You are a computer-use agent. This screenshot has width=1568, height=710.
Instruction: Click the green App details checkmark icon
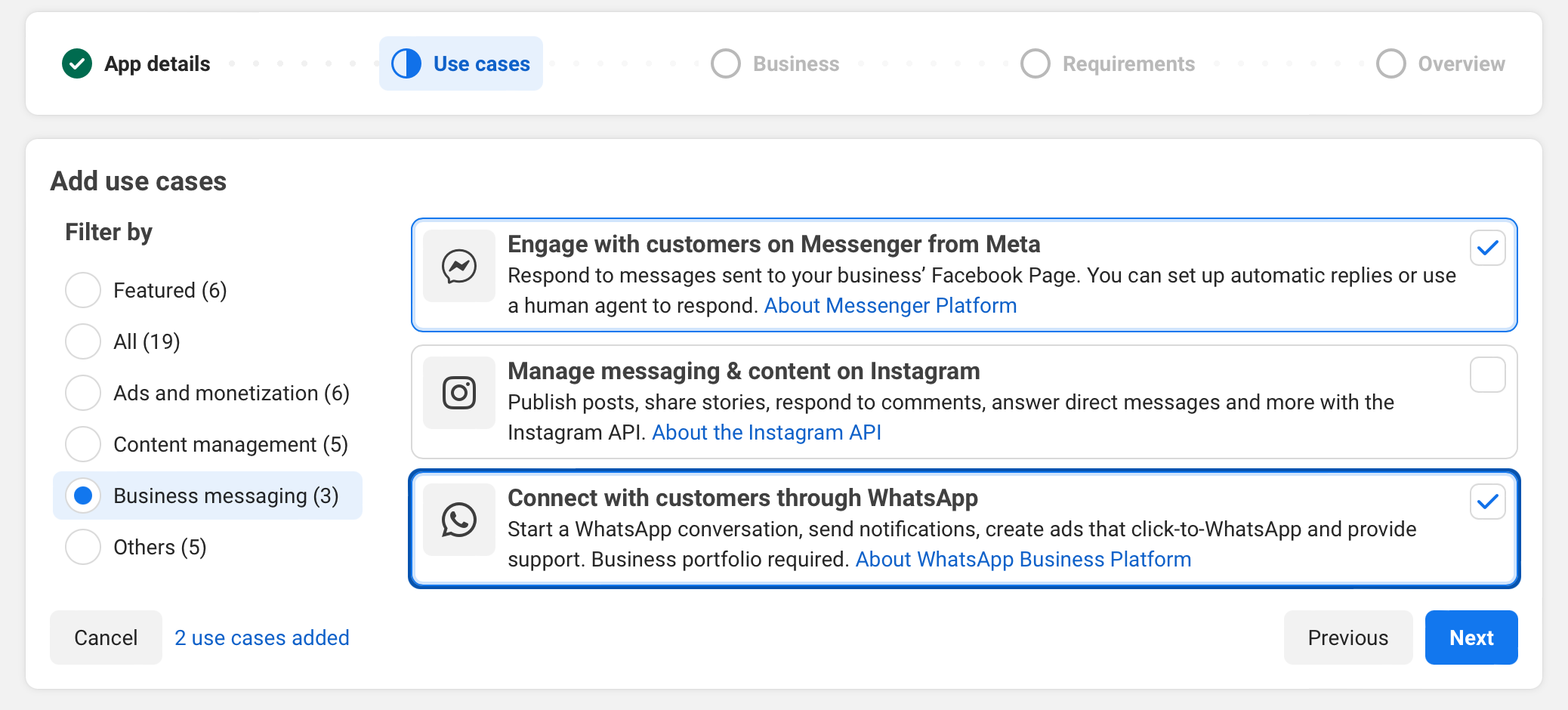pos(77,64)
